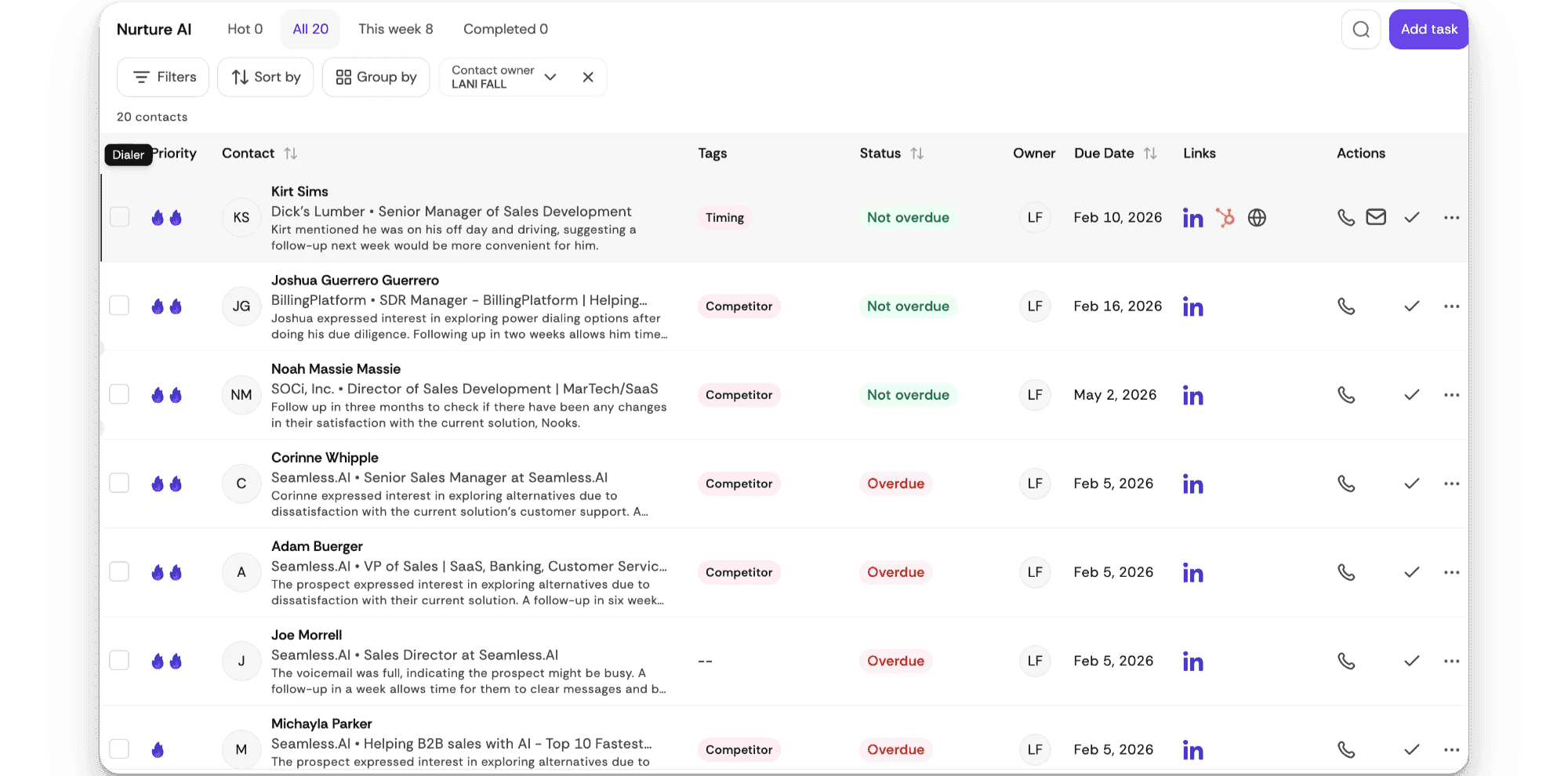Open HubSpot link for Kirt Sims
Image resolution: width=1568 pixels, height=776 pixels.
[x=1225, y=217]
